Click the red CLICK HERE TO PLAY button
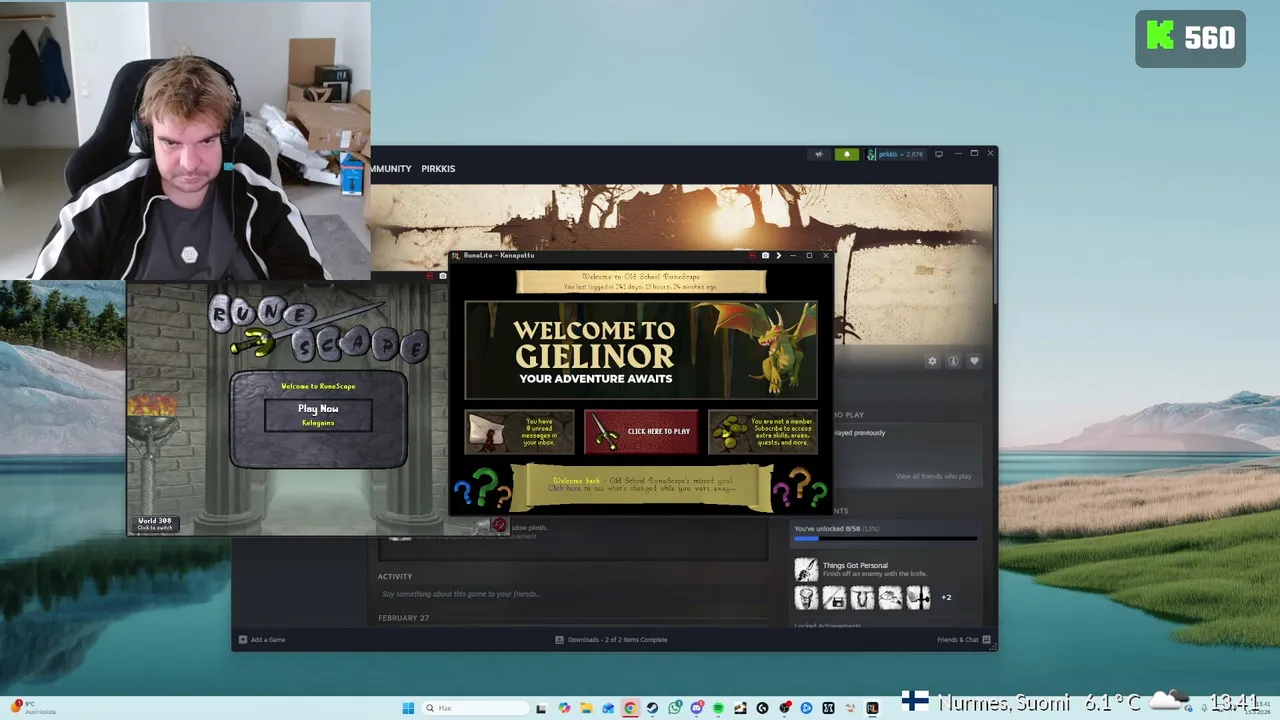Viewport: 1280px width, 720px height. click(x=641, y=431)
